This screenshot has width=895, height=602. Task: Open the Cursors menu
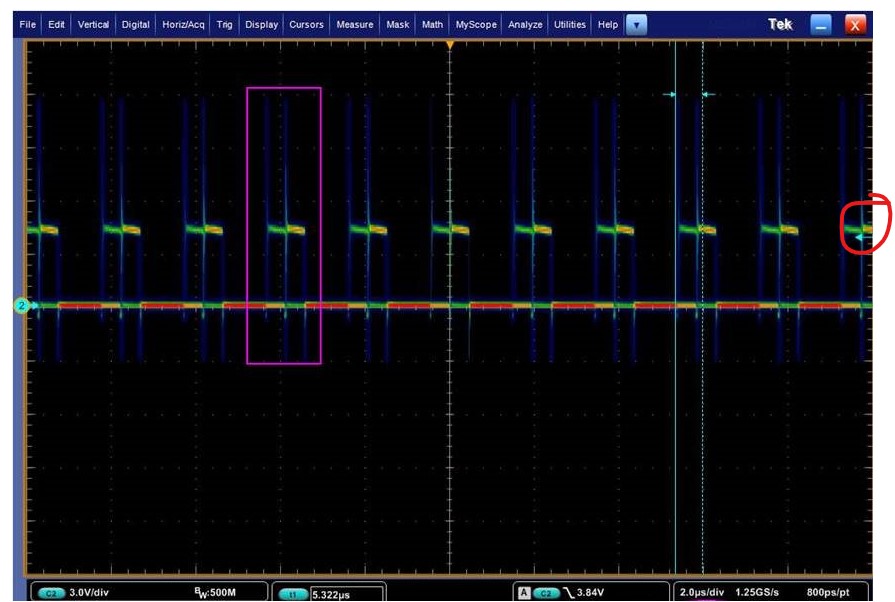click(306, 25)
